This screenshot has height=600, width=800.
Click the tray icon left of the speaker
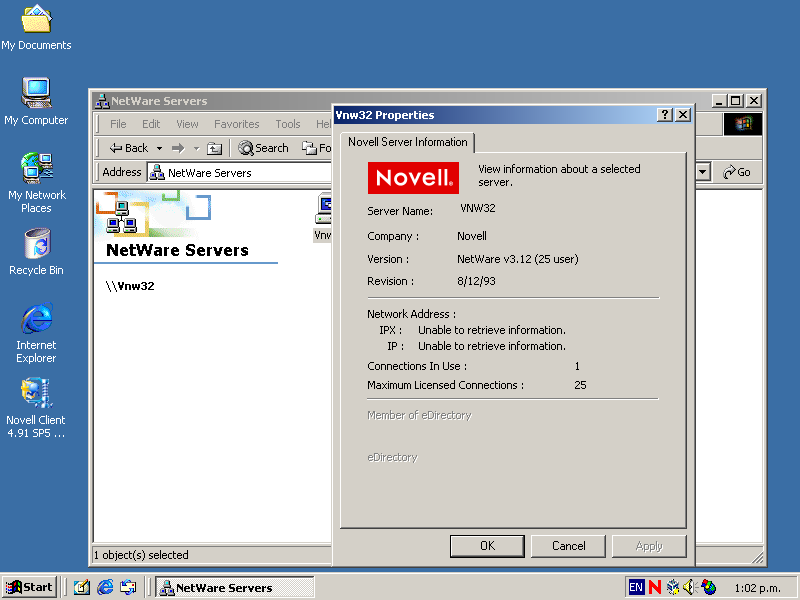[673, 587]
